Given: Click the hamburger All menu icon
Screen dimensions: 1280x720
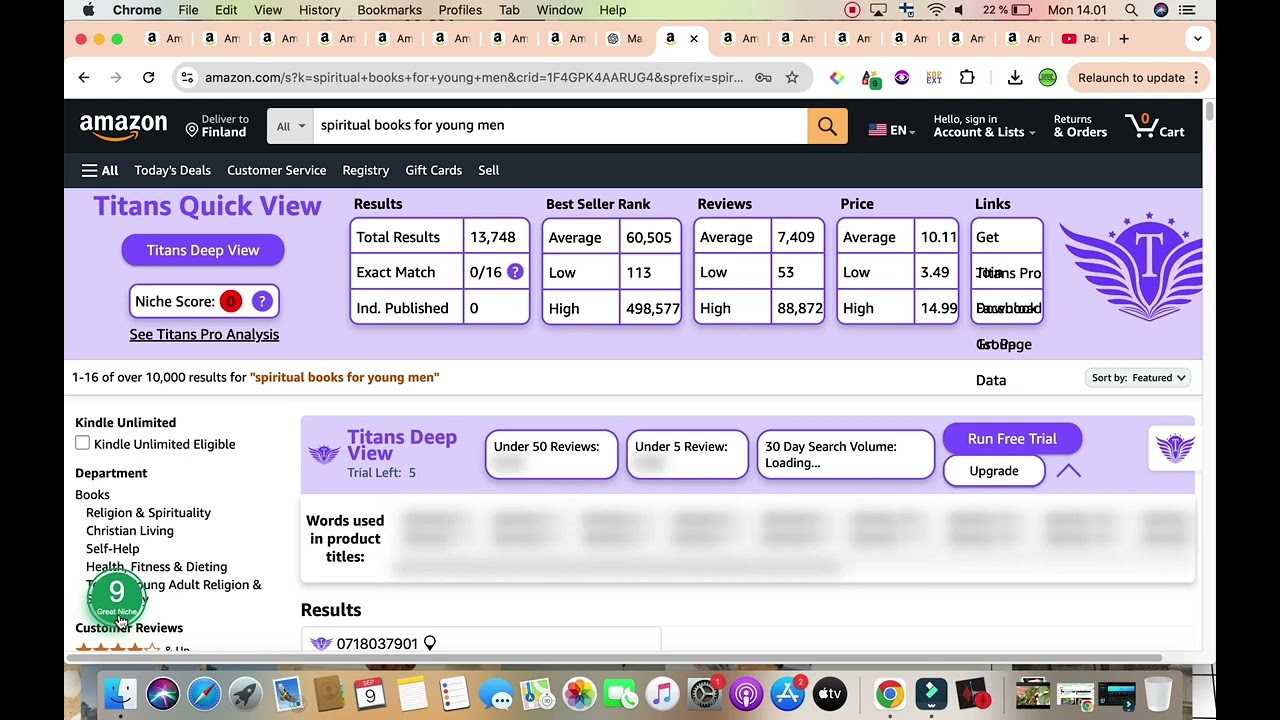Looking at the screenshot, I should (x=89, y=171).
